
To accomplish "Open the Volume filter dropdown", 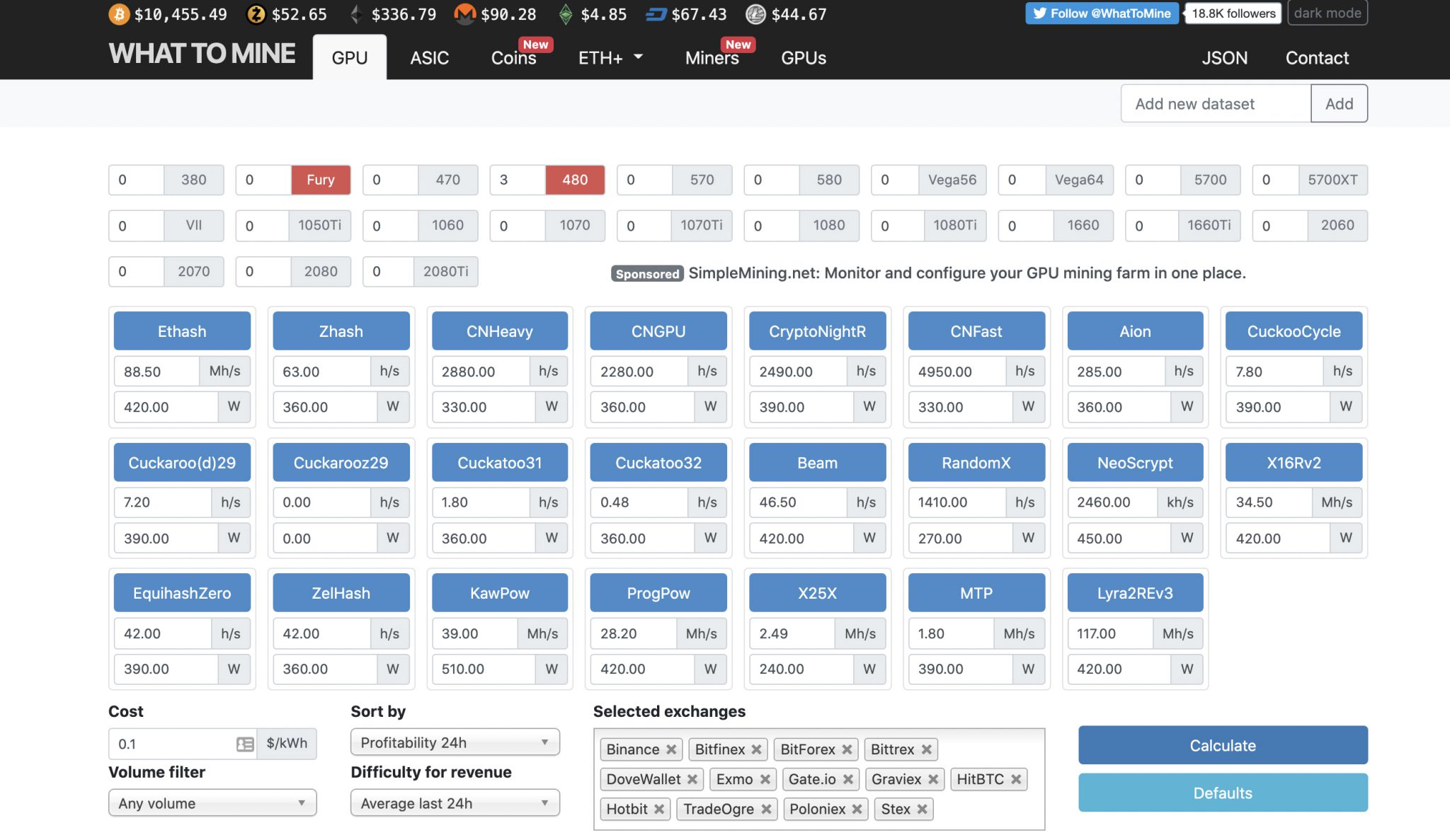I will 212,803.
